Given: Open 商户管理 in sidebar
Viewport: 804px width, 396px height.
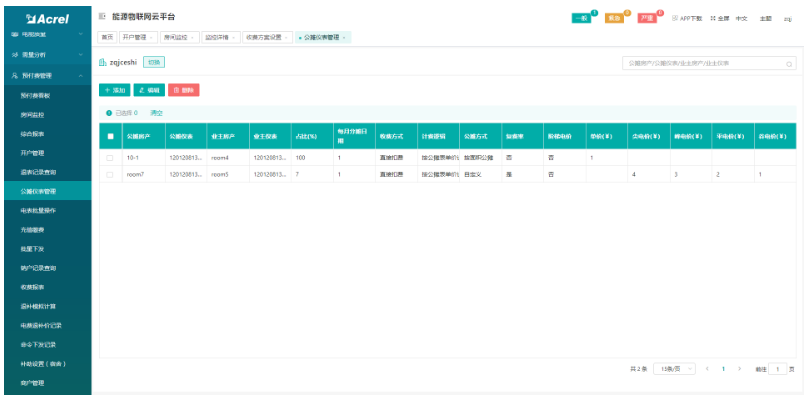Looking at the screenshot, I should (48, 383).
